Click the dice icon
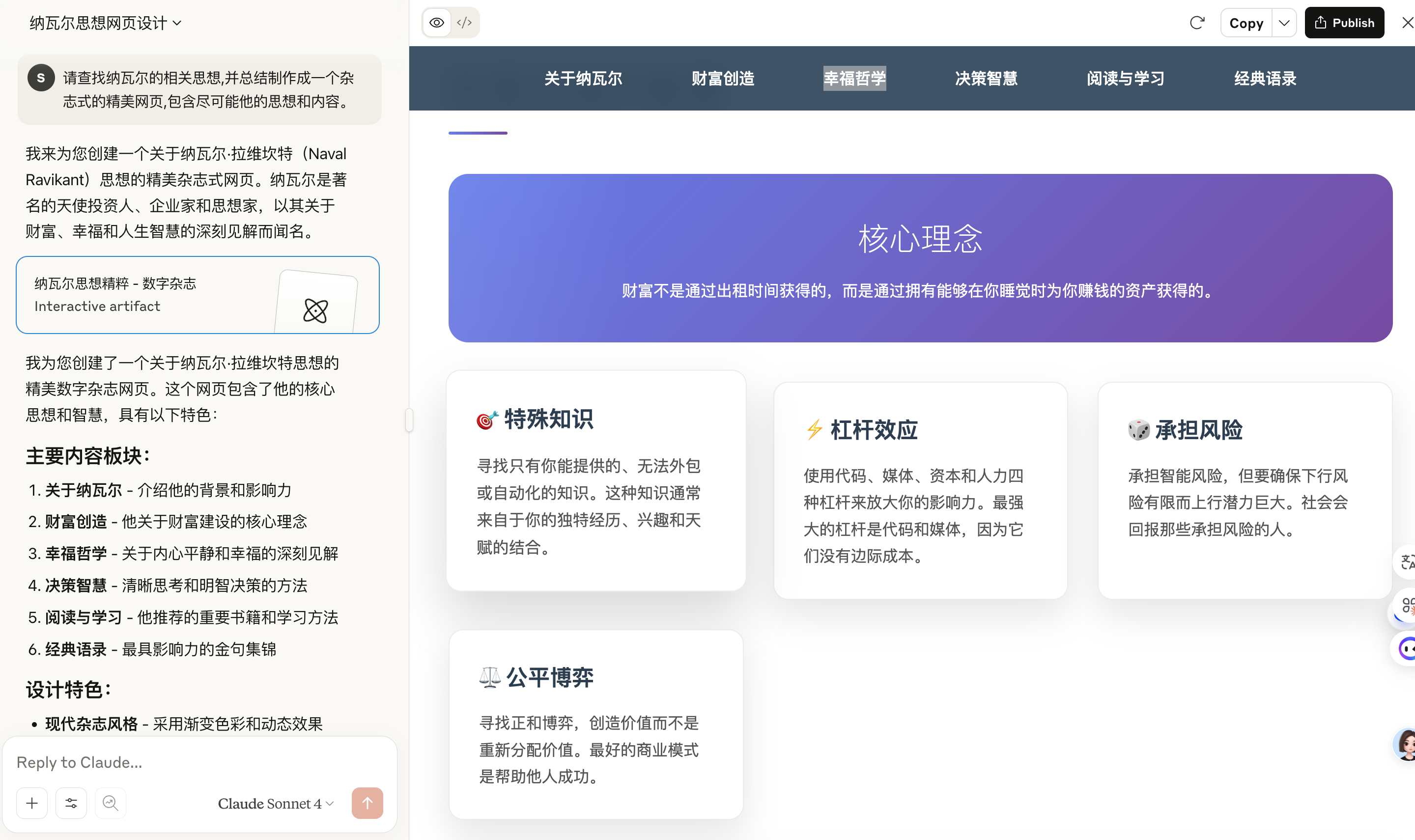The width and height of the screenshot is (1415, 840). [1138, 430]
